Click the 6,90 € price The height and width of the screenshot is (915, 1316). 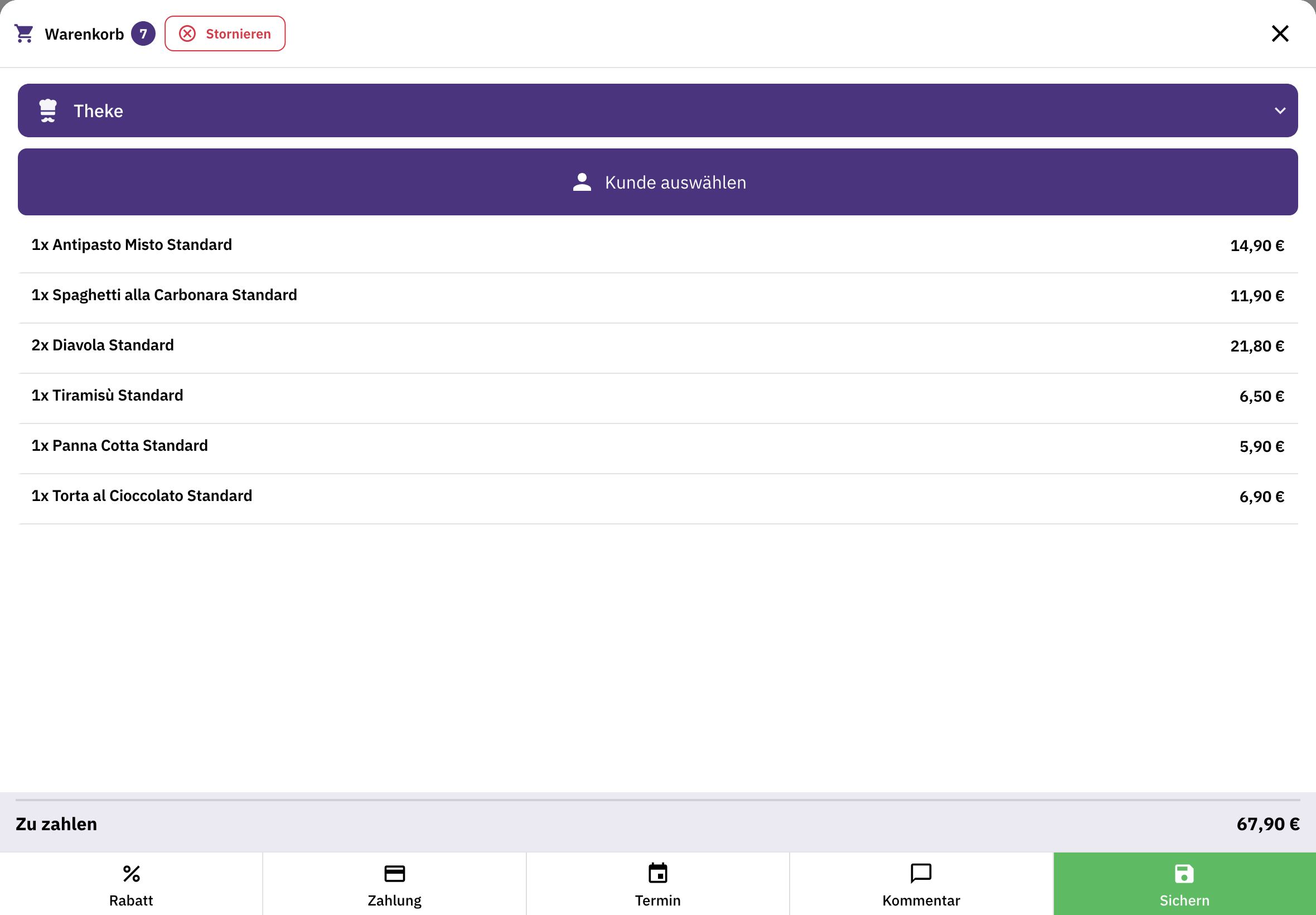click(x=1261, y=497)
